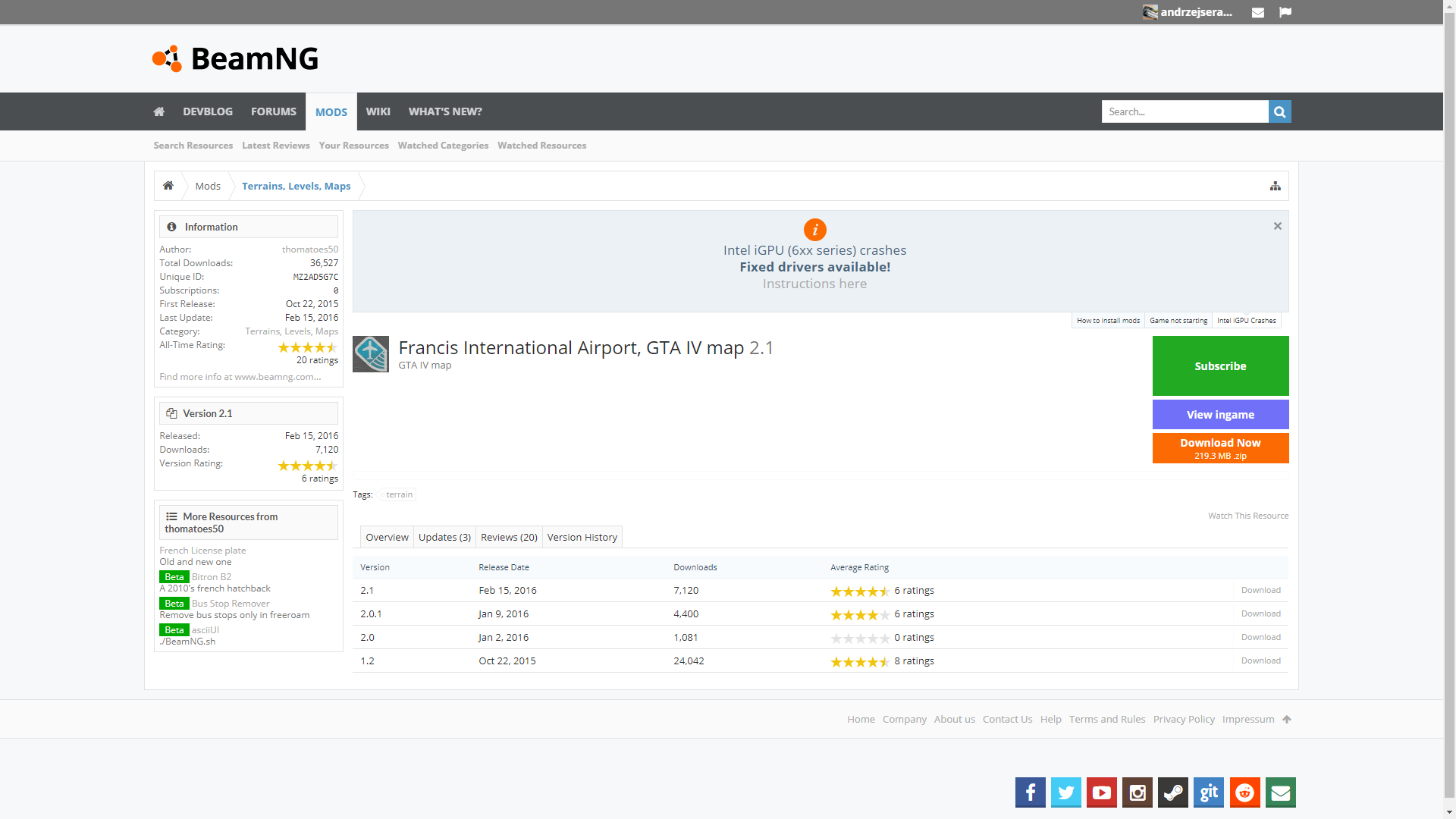Open the sitemap tree icon
This screenshot has height=819, width=1456.
point(1275,186)
